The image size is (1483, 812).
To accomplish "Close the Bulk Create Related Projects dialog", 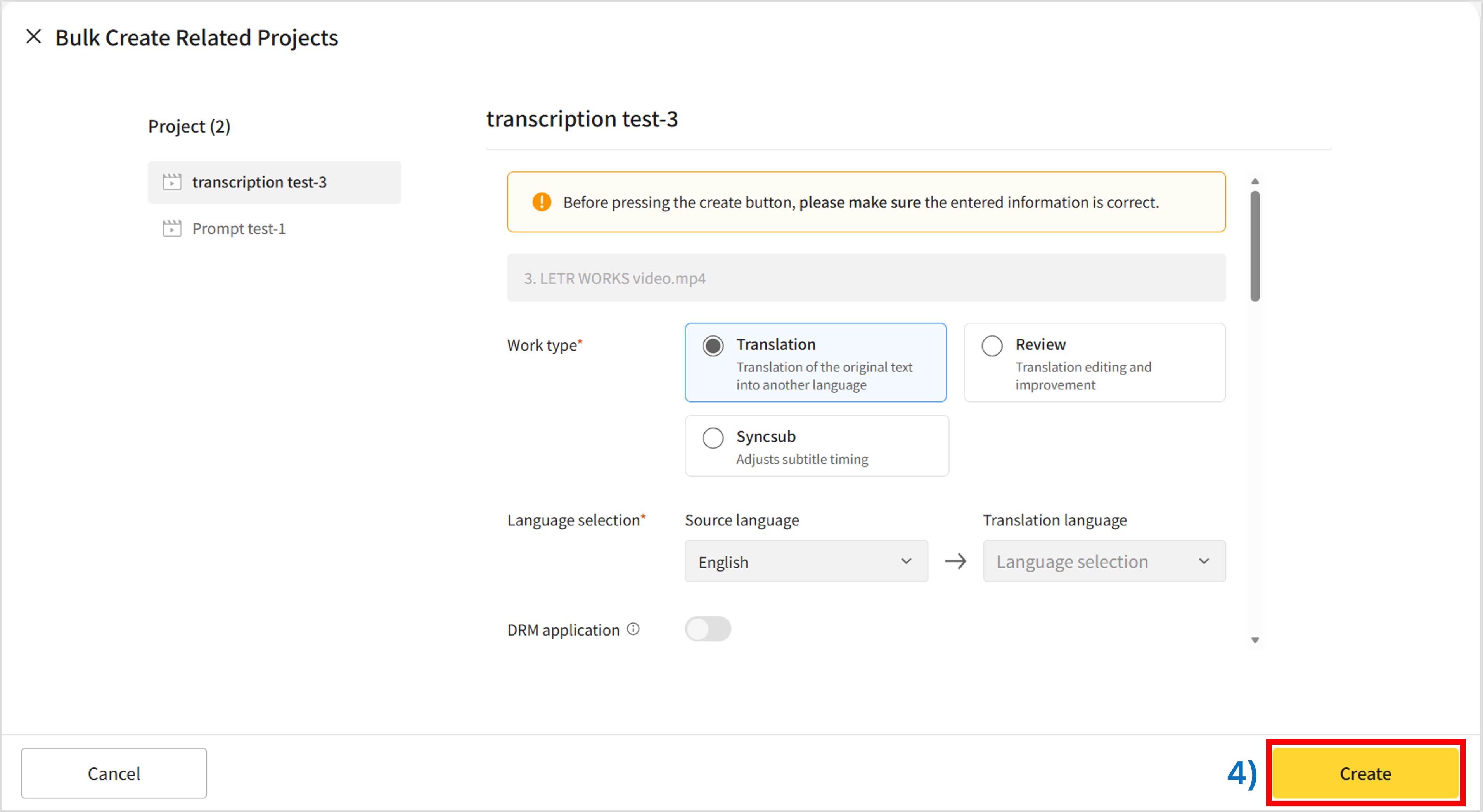I will (34, 37).
